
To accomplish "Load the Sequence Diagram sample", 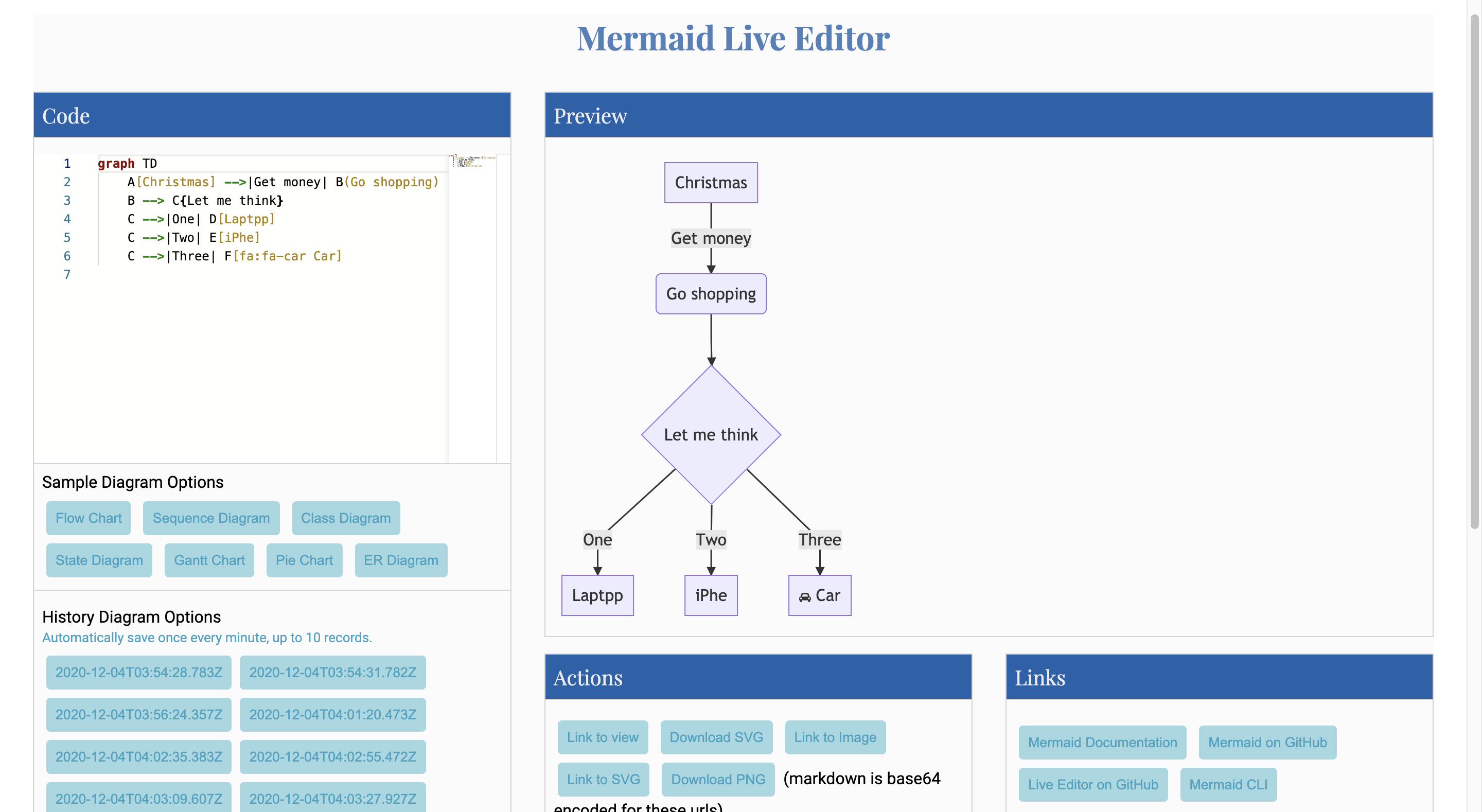I will (211, 518).
